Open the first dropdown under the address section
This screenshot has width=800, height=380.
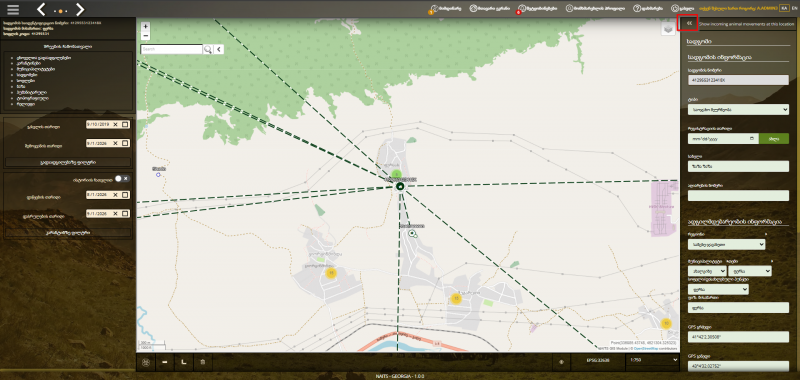coord(727,244)
